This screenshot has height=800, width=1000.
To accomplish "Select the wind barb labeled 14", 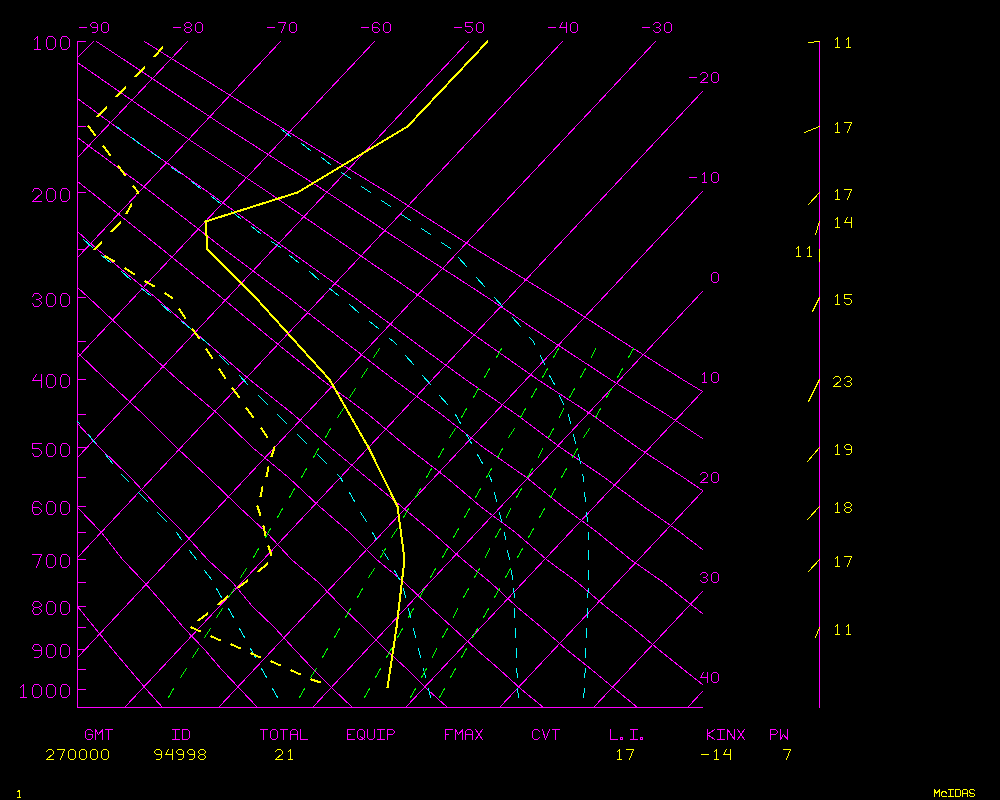I will (817, 228).
